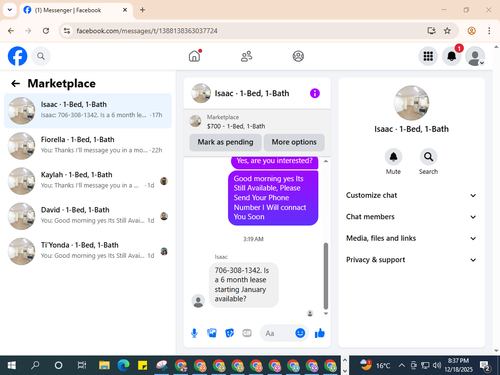Expand Media, files and links section
This screenshot has width=500, height=375.
(x=411, y=238)
